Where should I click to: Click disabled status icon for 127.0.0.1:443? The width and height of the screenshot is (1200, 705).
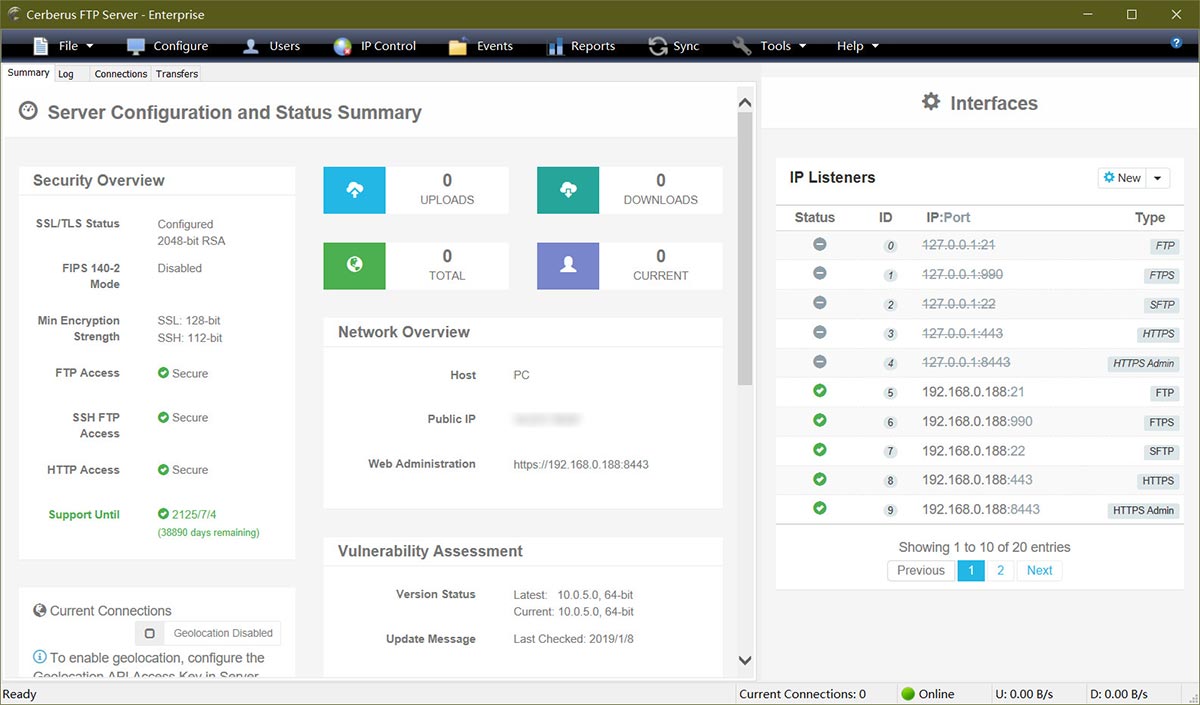(x=819, y=332)
